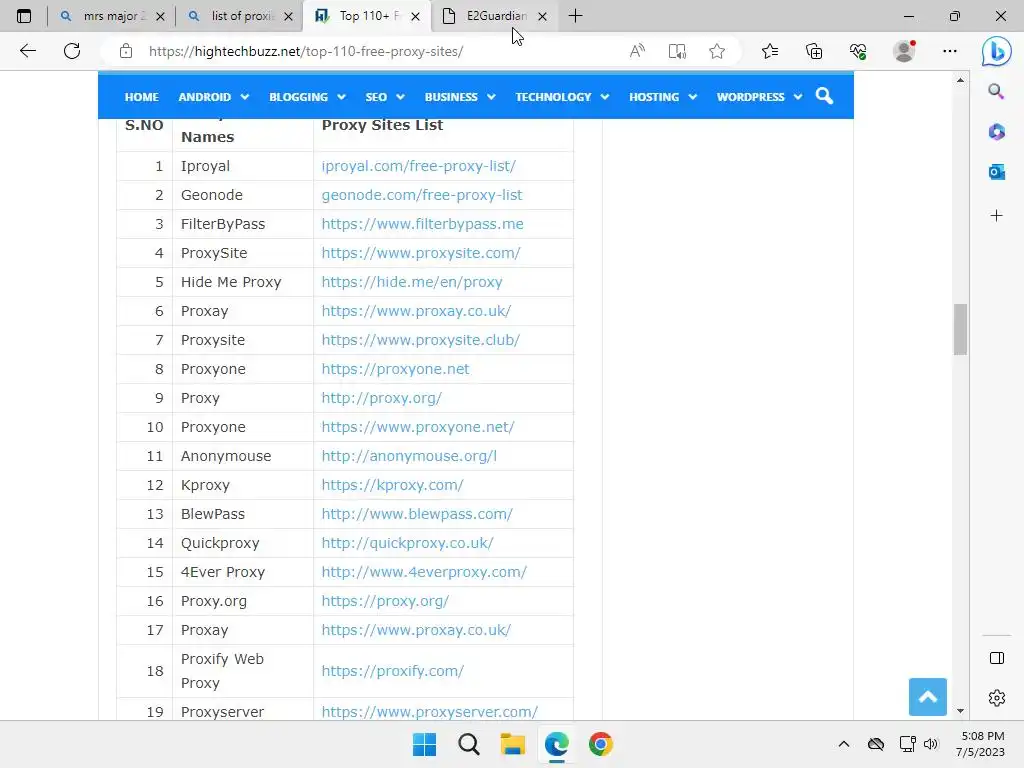
Task: Open sidebar settings gear
Action: 997,698
